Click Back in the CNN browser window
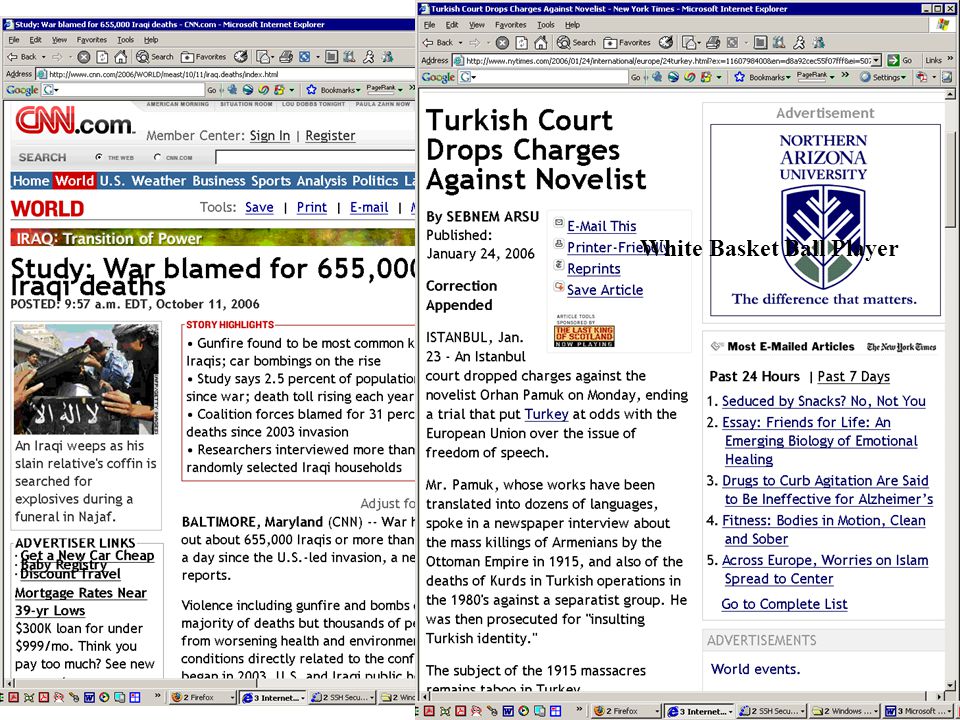960x720 pixels. click(x=22, y=57)
